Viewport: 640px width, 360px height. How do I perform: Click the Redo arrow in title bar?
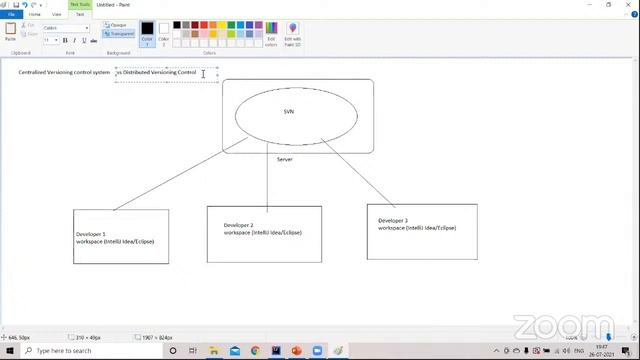[33, 5]
